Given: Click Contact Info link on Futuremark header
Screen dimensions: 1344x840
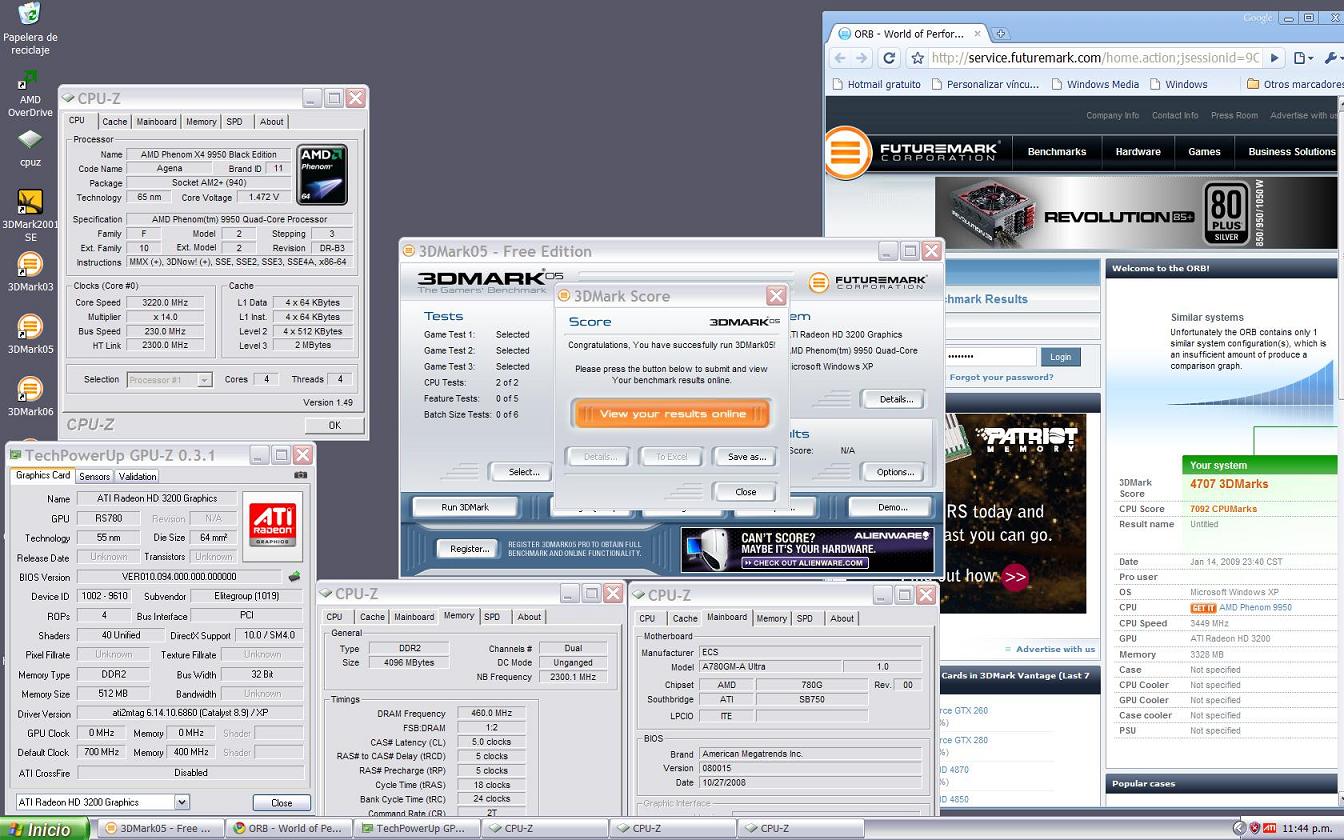Looking at the screenshot, I should point(1175,115).
